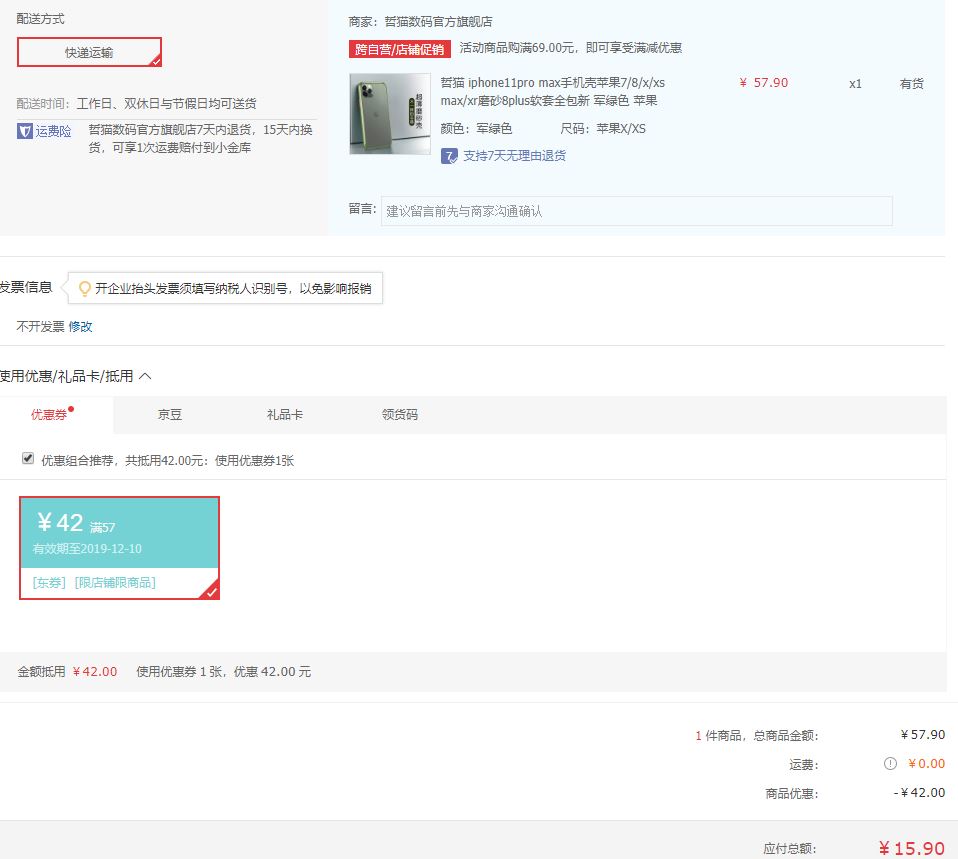Select the ¥42 满57 coupon card

point(119,547)
